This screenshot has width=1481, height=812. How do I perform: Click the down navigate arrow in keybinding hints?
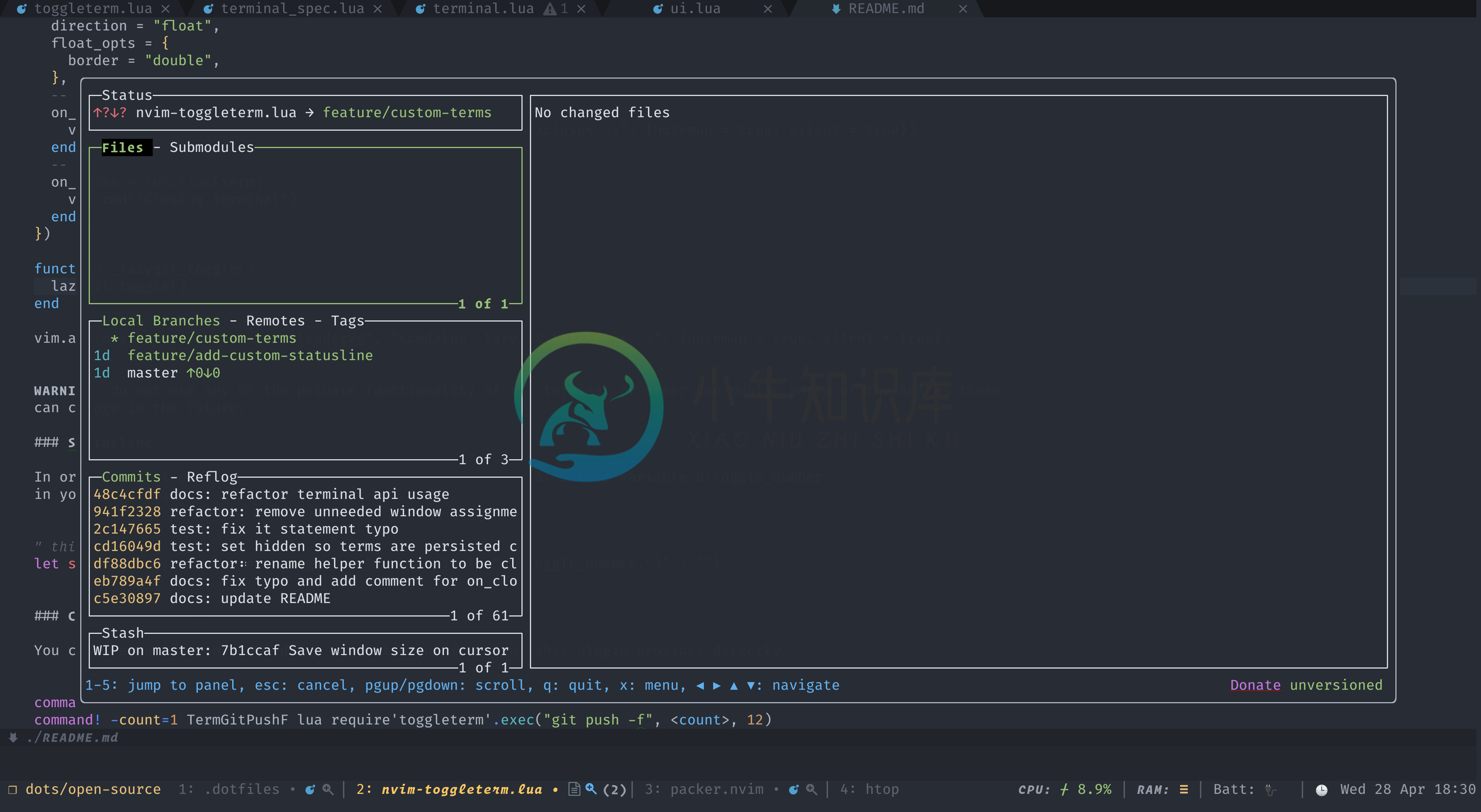(x=750, y=686)
